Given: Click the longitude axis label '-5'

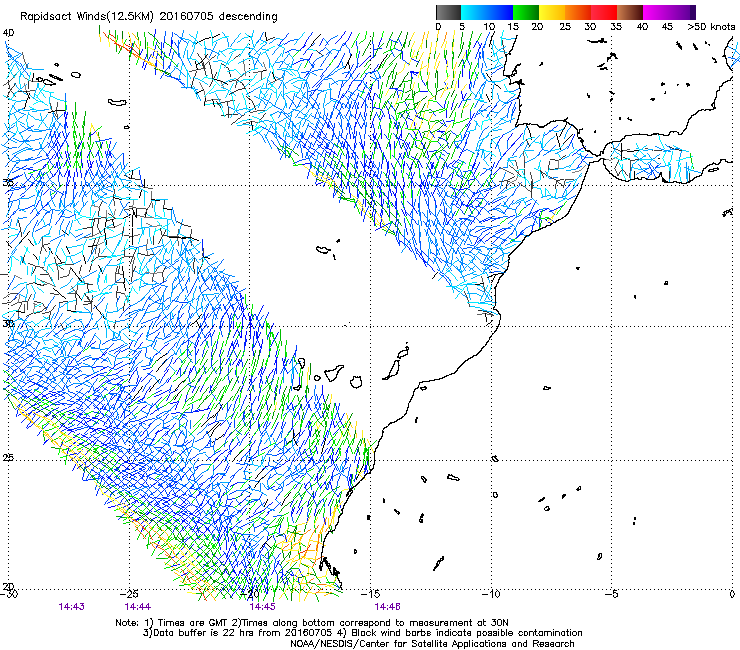Looking at the screenshot, I should point(612,593).
